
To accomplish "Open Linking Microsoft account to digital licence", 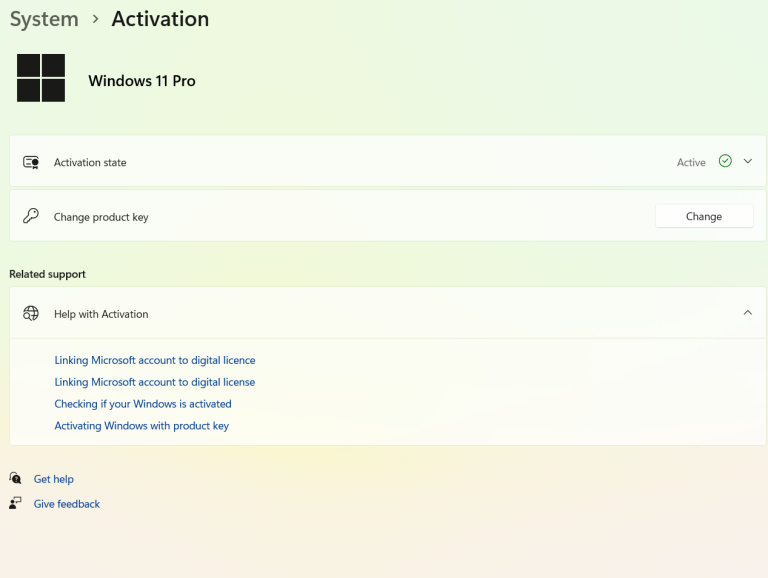I will point(155,360).
